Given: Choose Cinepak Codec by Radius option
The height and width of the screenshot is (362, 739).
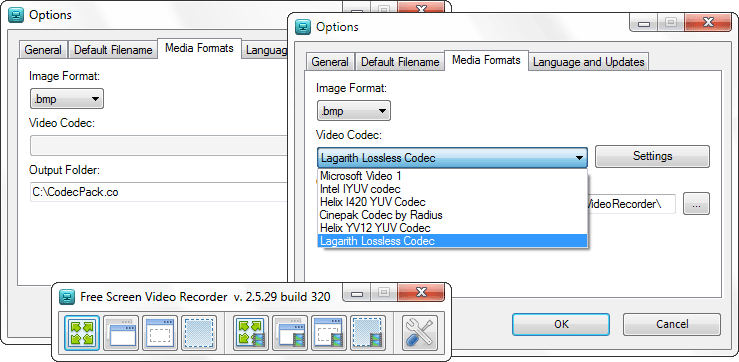Looking at the screenshot, I should click(x=452, y=215).
